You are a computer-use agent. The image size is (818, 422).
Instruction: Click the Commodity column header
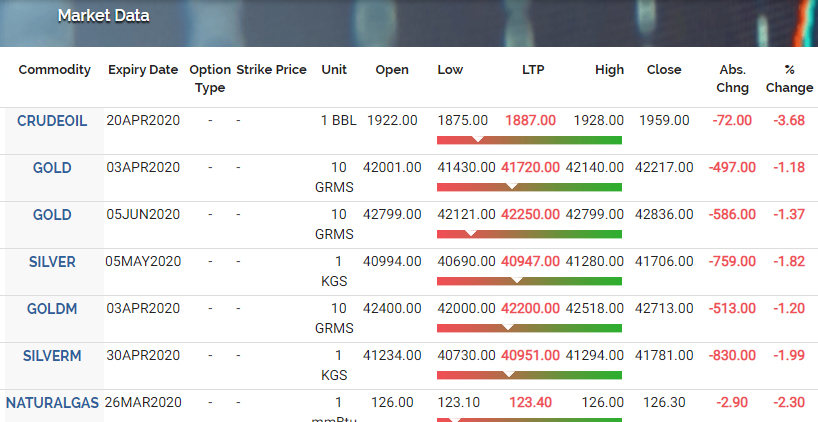pos(54,70)
